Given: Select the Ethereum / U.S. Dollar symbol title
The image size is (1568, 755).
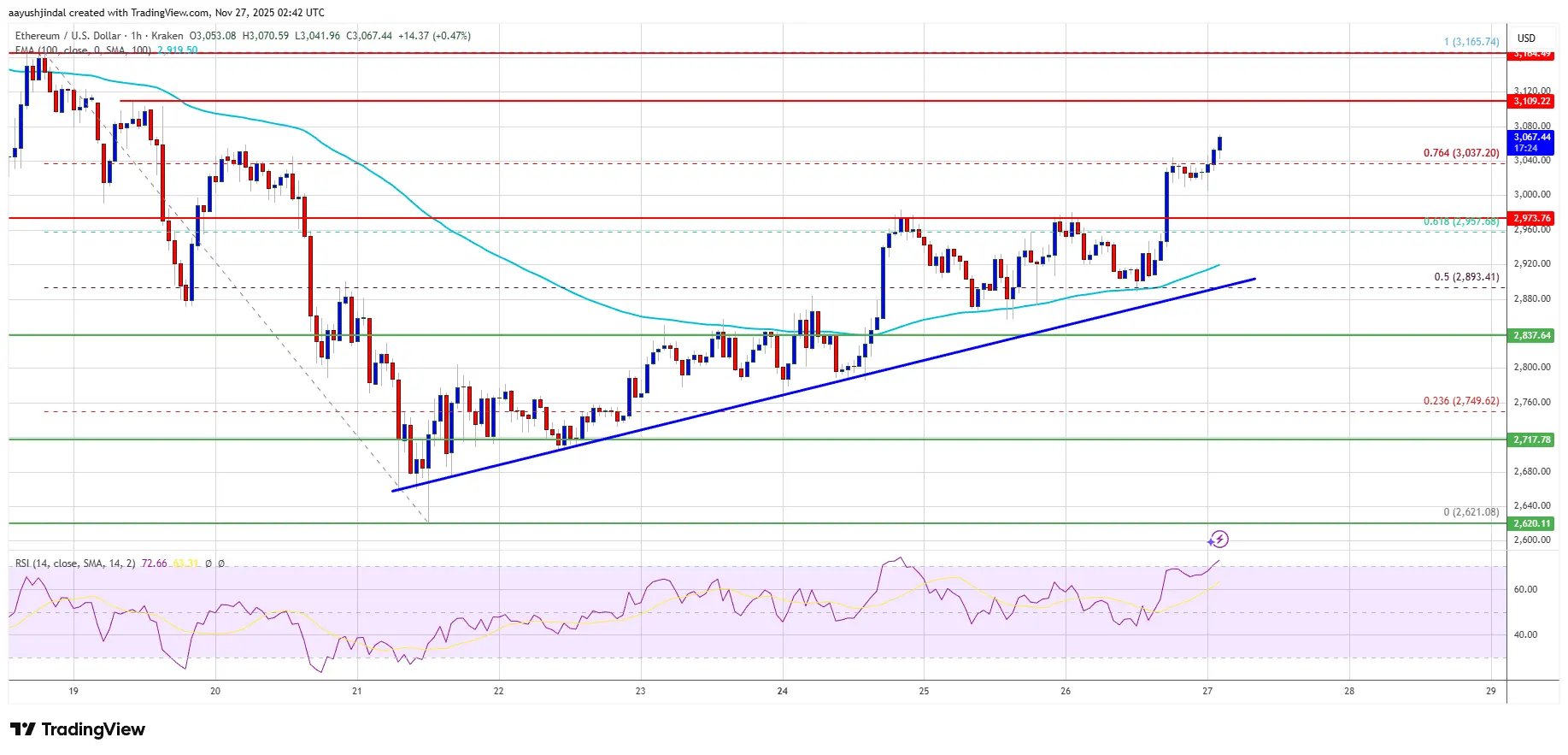Looking at the screenshot, I should [x=68, y=36].
